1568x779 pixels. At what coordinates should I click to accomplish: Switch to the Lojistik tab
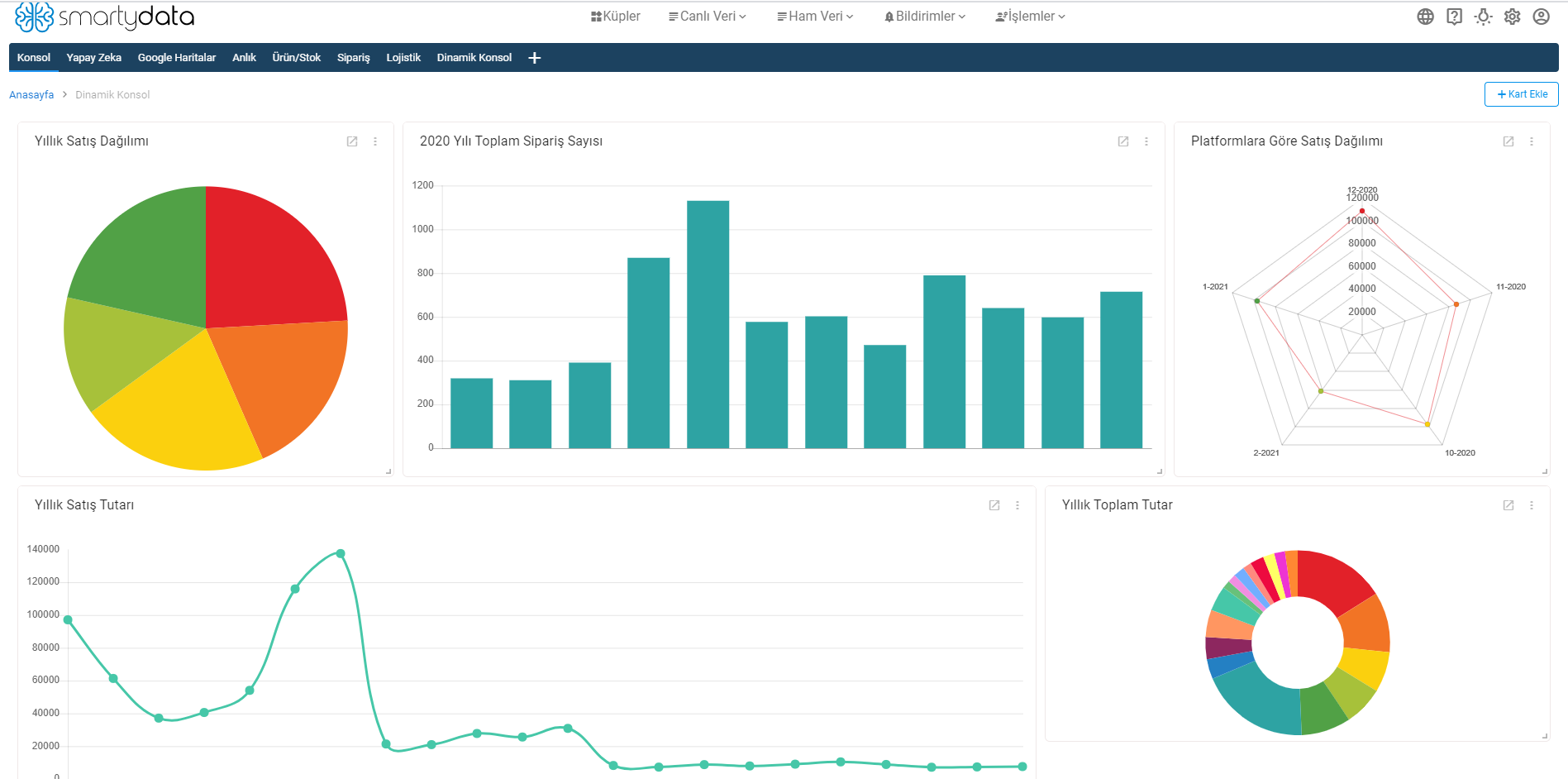403,58
